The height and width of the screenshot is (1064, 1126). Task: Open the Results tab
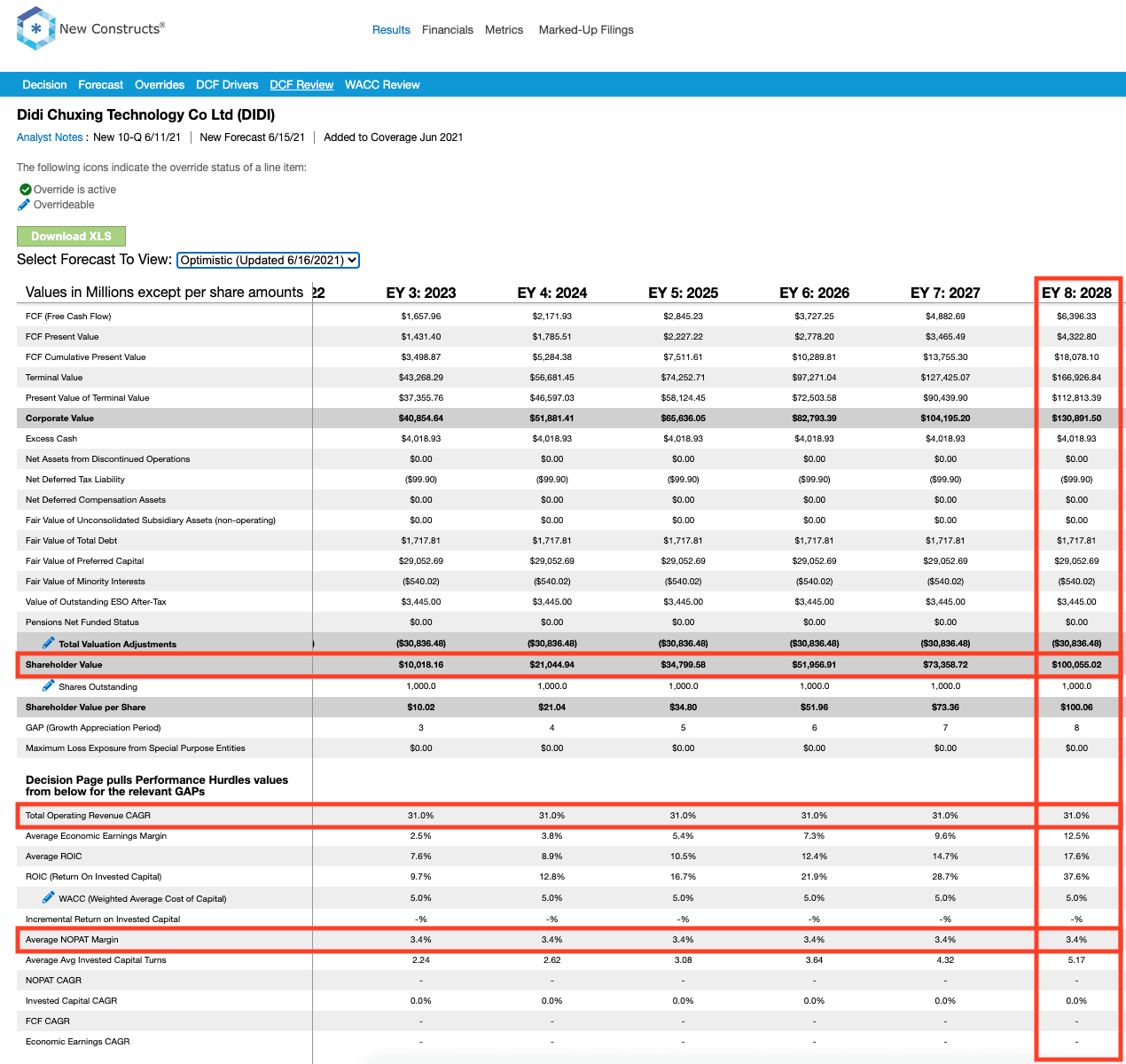[x=391, y=30]
